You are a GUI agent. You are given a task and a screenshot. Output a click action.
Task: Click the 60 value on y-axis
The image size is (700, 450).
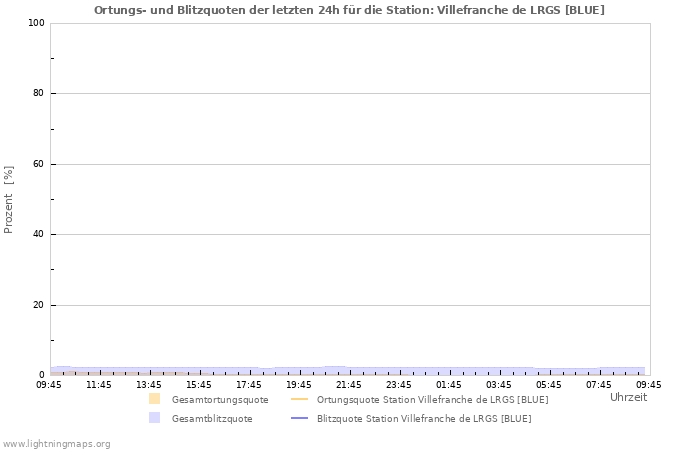[x=38, y=164]
